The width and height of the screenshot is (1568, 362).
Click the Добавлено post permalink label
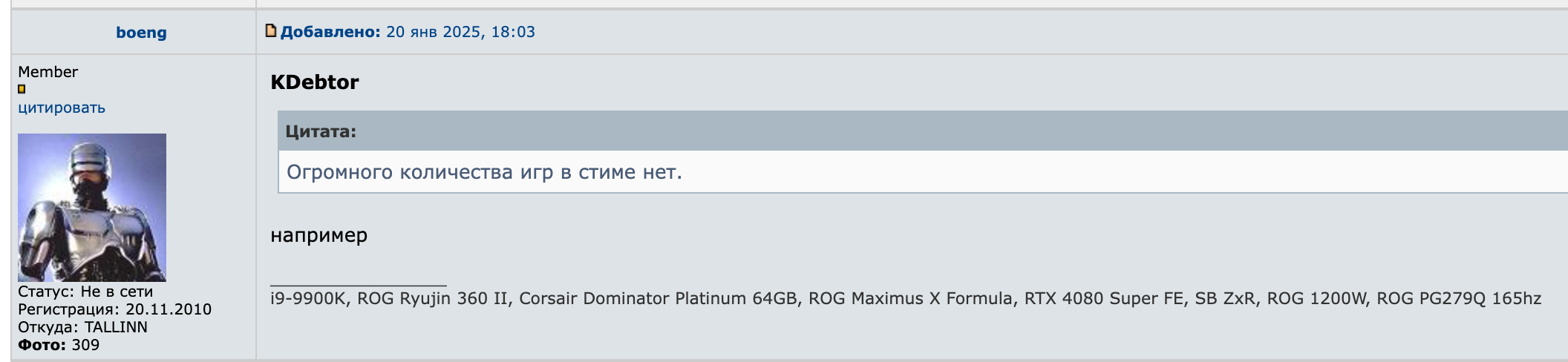tap(330, 32)
